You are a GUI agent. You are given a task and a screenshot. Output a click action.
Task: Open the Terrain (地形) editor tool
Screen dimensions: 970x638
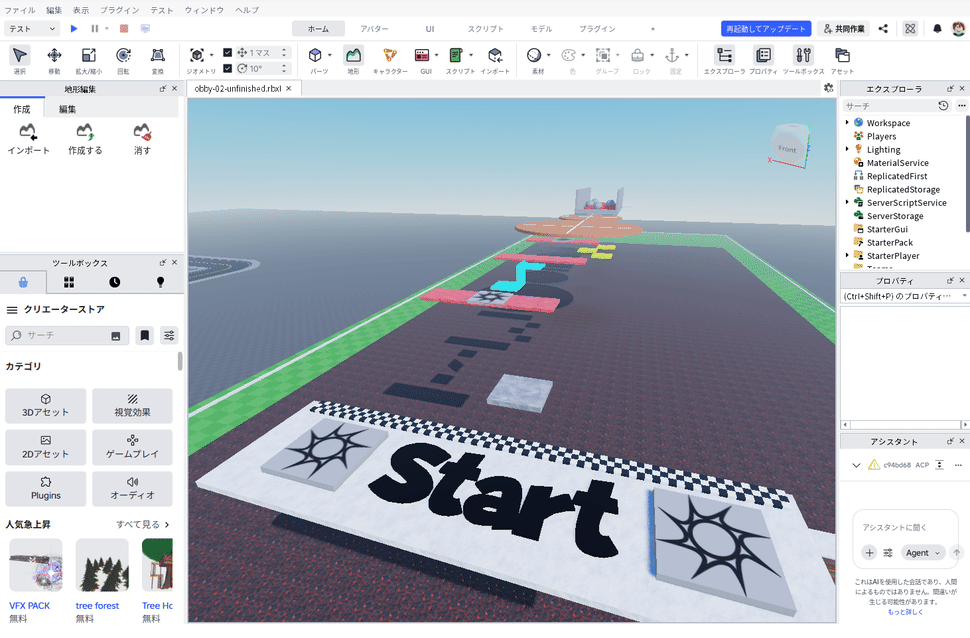(353, 55)
